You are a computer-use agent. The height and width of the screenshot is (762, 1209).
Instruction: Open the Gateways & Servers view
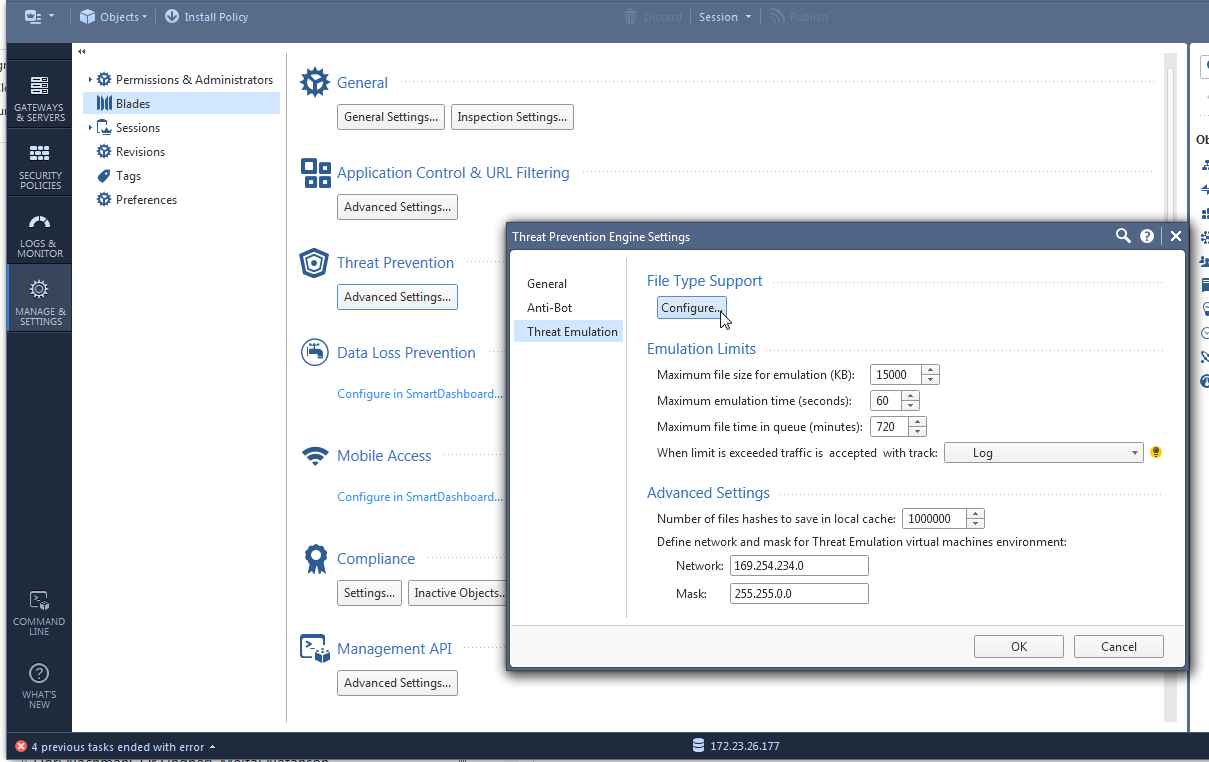coord(39,97)
